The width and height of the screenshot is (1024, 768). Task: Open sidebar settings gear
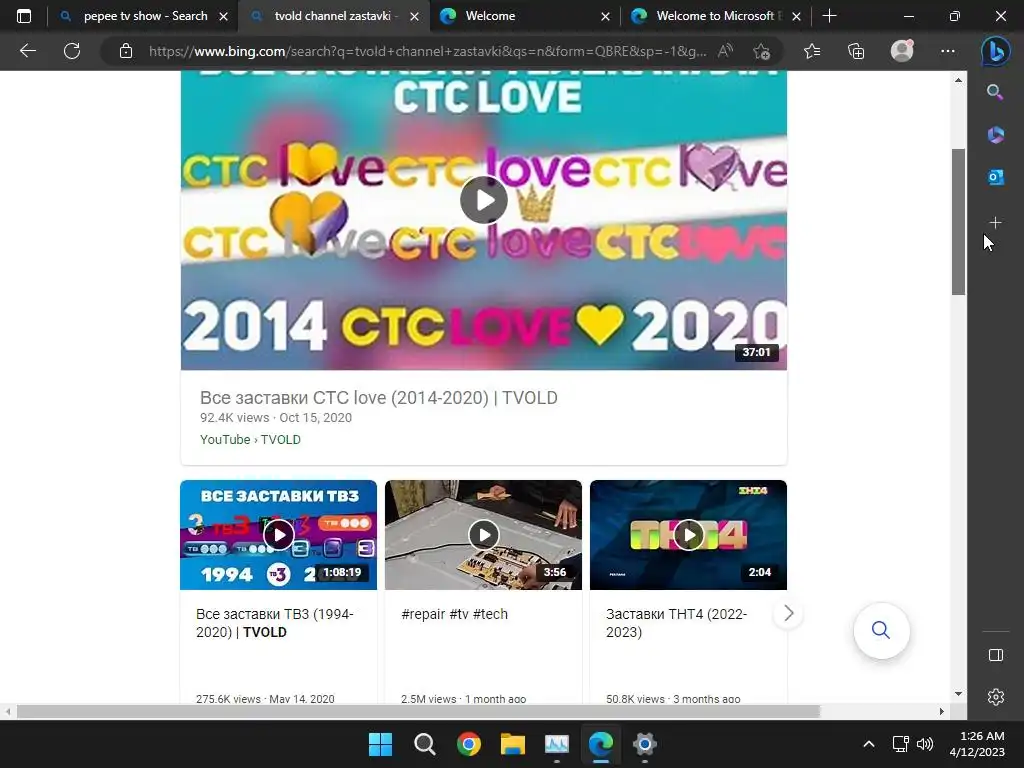tap(995, 697)
